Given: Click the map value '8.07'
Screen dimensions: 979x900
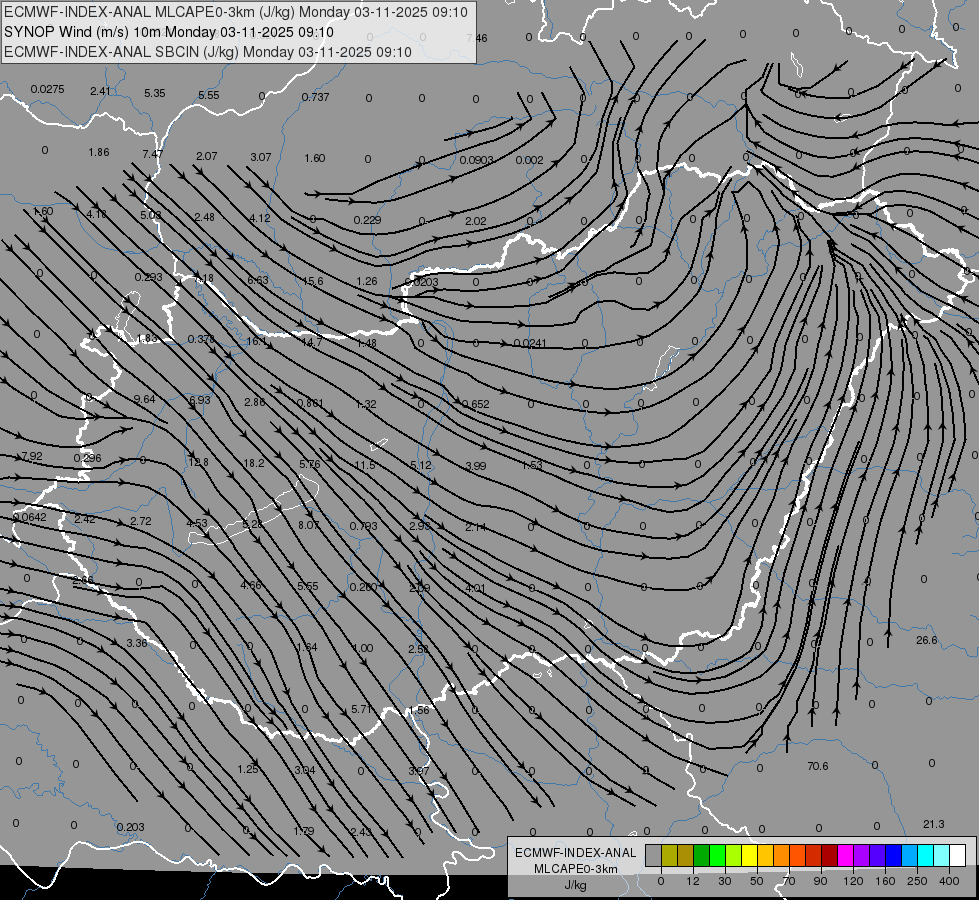Looking at the screenshot, I should click(309, 525).
